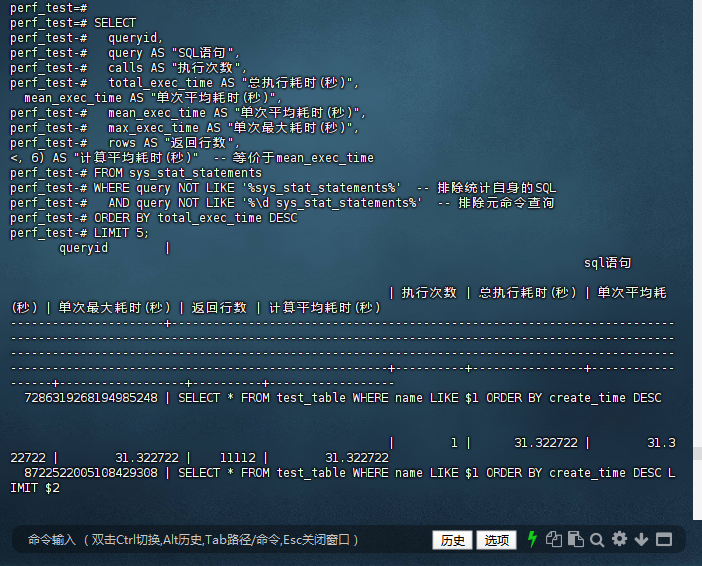Open search with the magnifier icon
The image size is (702, 566).
tap(597, 540)
